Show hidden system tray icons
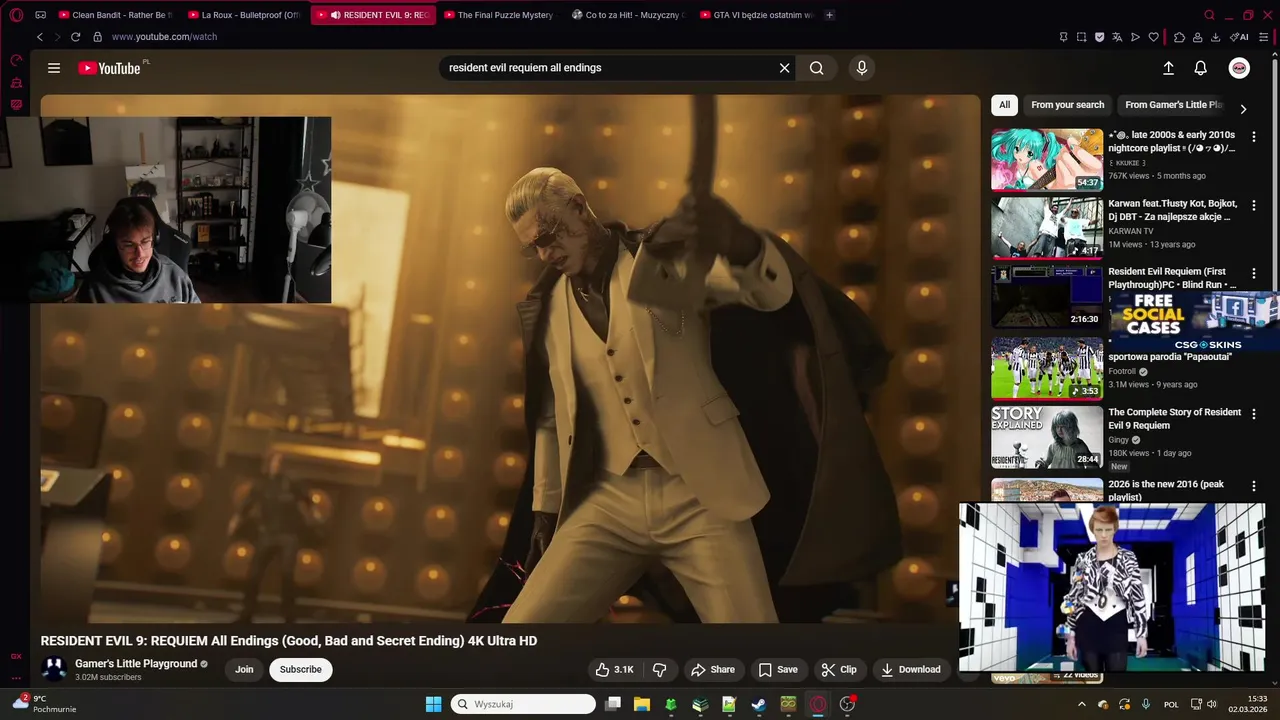The height and width of the screenshot is (720, 1280). (x=1081, y=704)
